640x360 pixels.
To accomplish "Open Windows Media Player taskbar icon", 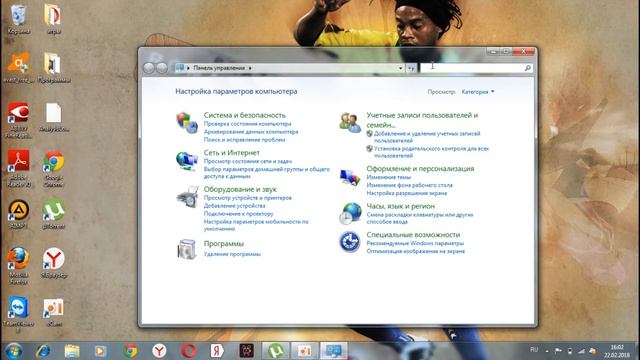I will 100,351.
